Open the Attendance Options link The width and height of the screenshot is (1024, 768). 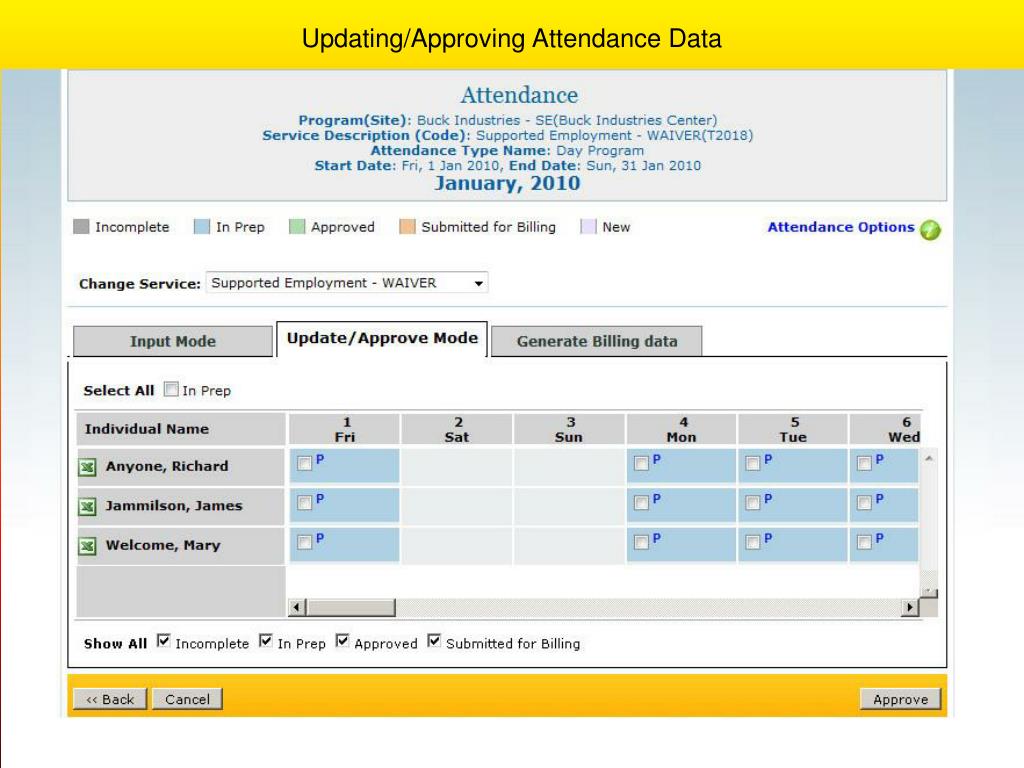(840, 227)
